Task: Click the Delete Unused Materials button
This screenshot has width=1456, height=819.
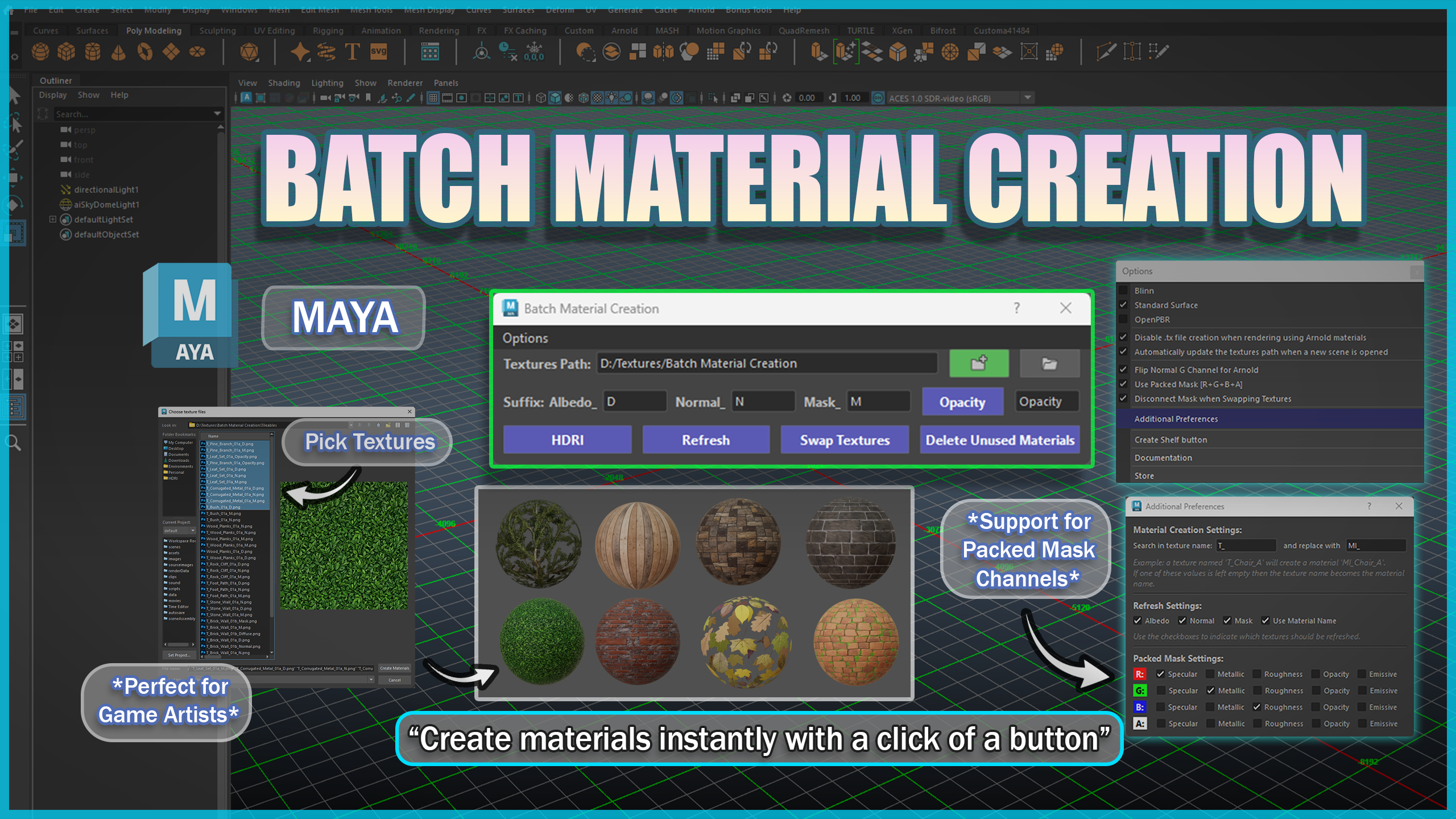Action: coord(1000,440)
